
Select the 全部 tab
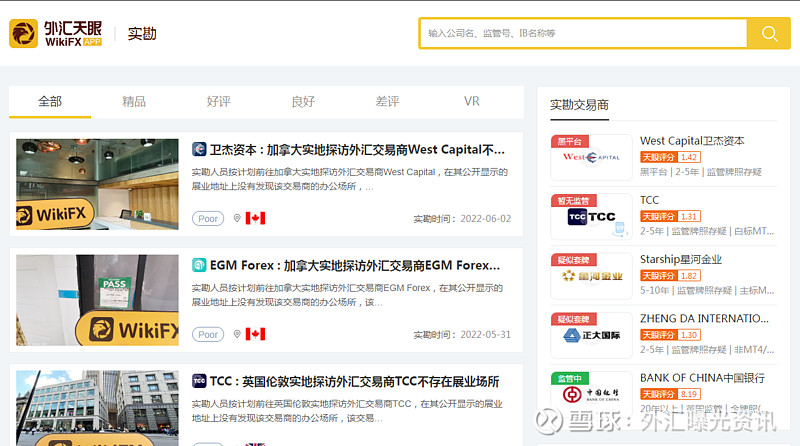50,102
